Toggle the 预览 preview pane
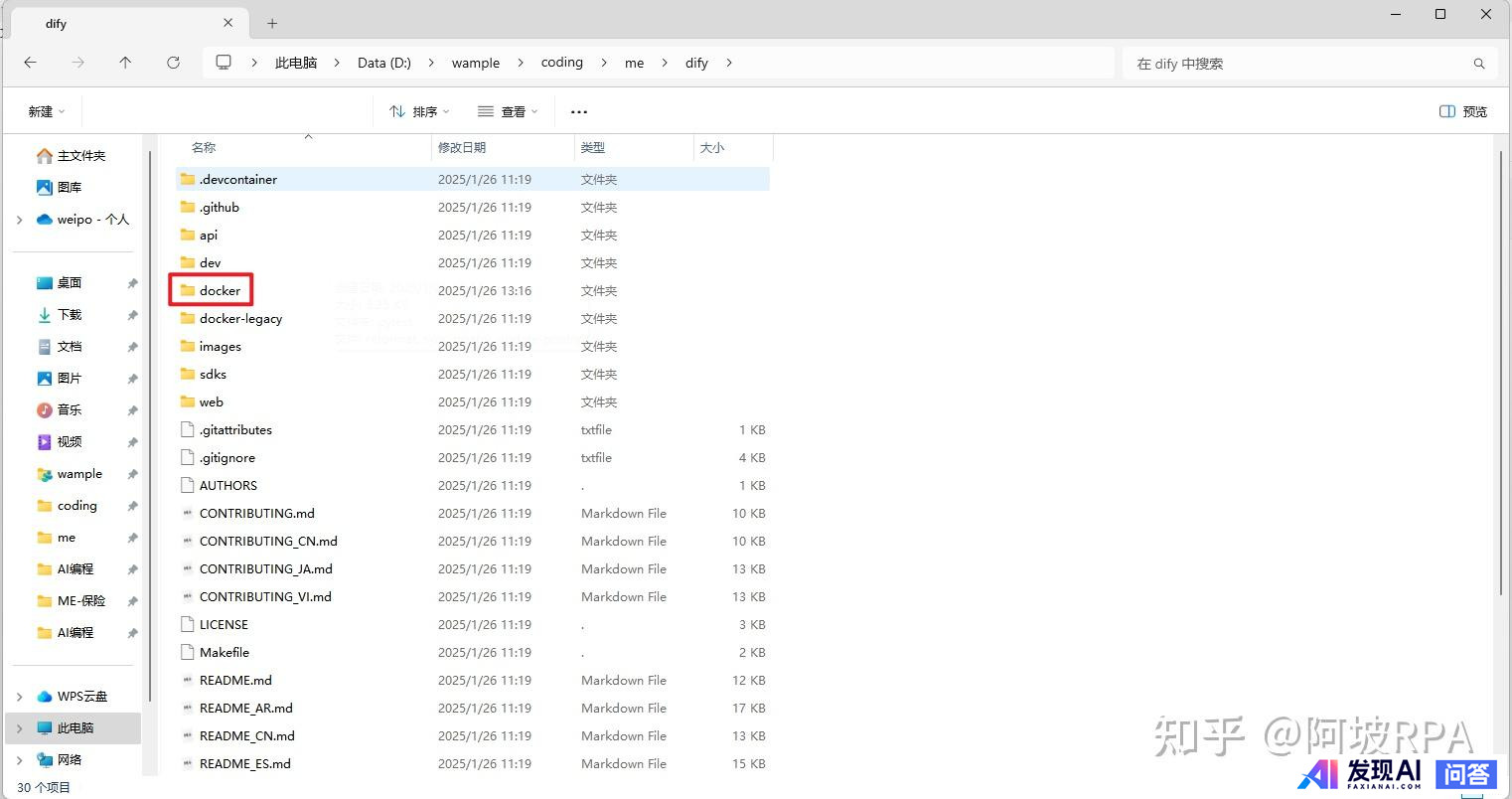Image resolution: width=1512 pixels, height=799 pixels. [1463, 111]
